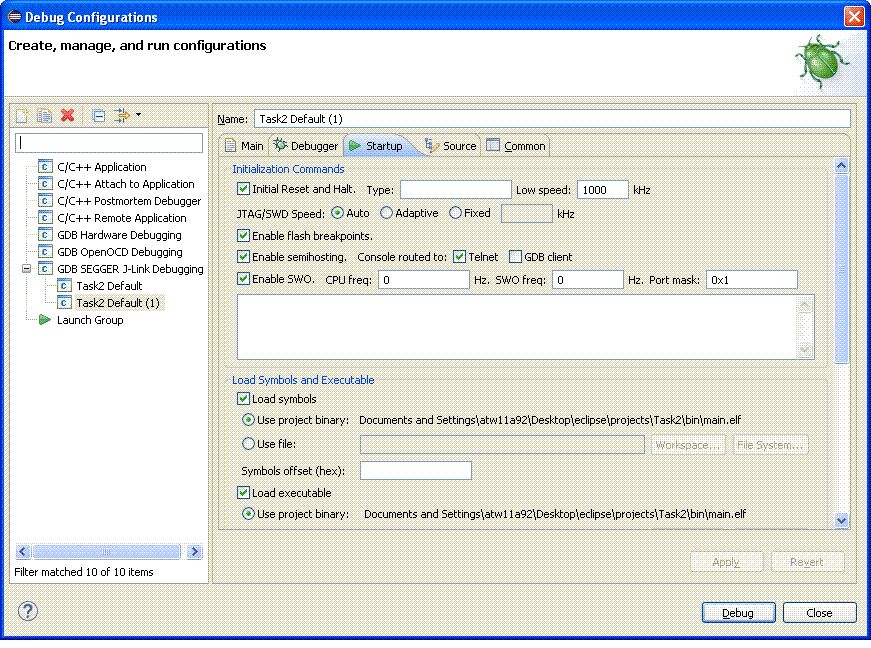Click the Launch Group green arrow icon
Viewport: 871px width, 648px height.
point(44,320)
